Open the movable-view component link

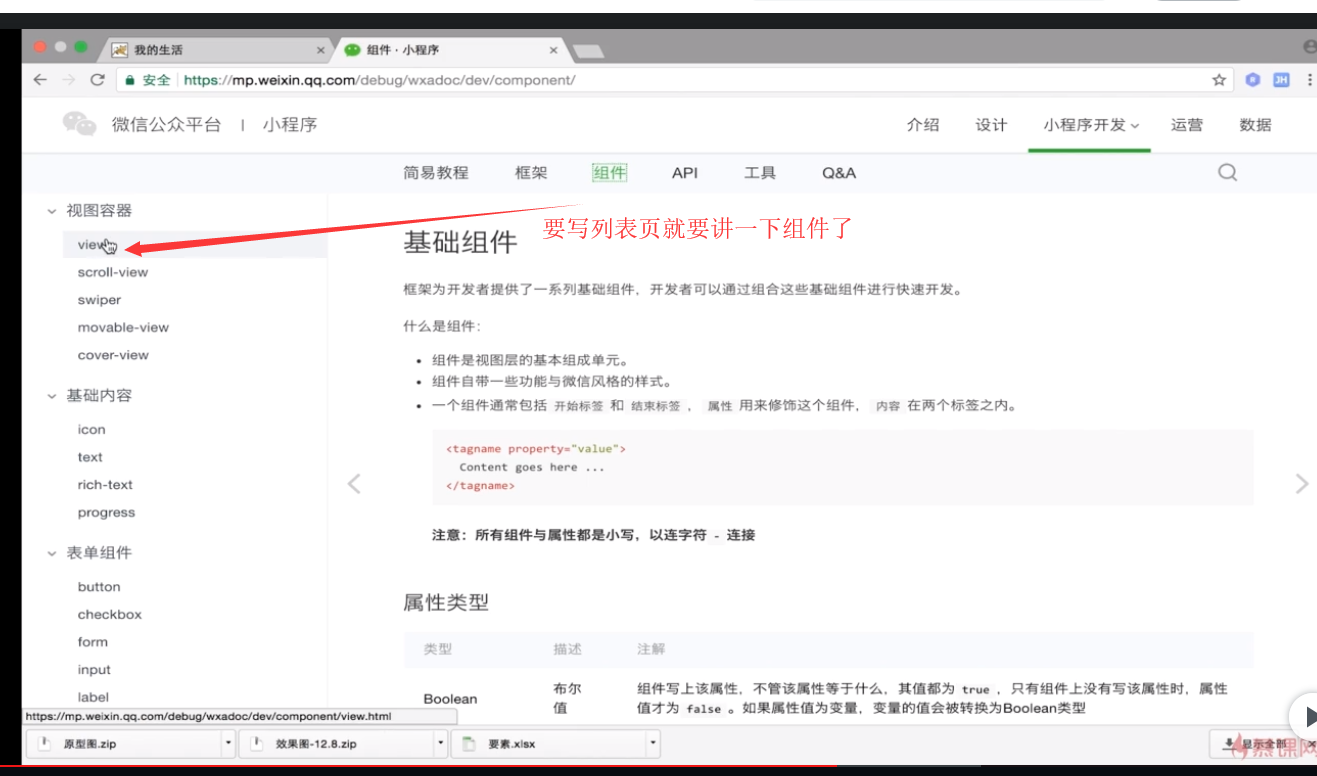[x=123, y=327]
